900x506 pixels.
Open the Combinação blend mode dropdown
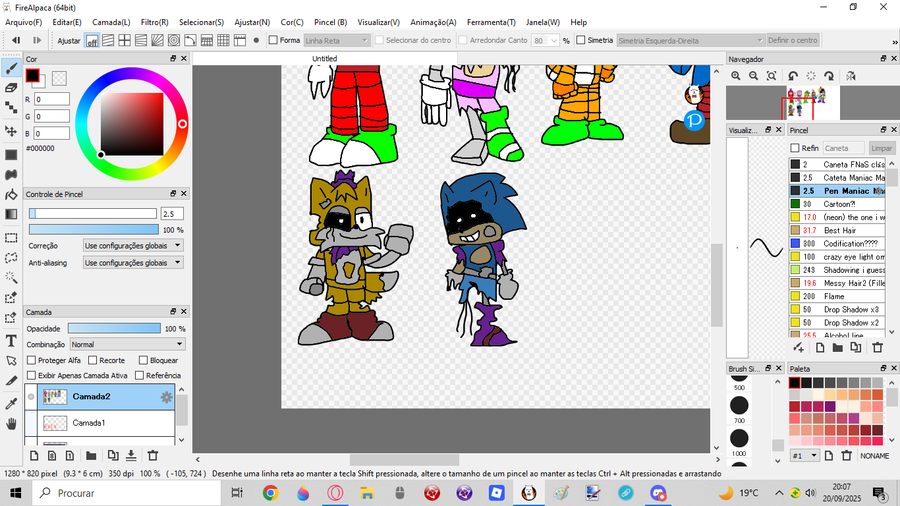click(127, 344)
